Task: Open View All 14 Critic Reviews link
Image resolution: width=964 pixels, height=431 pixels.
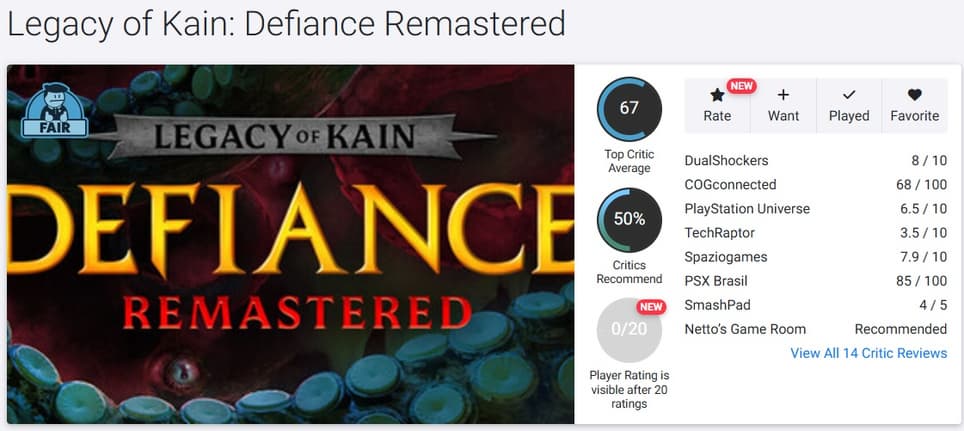Action: [x=868, y=353]
